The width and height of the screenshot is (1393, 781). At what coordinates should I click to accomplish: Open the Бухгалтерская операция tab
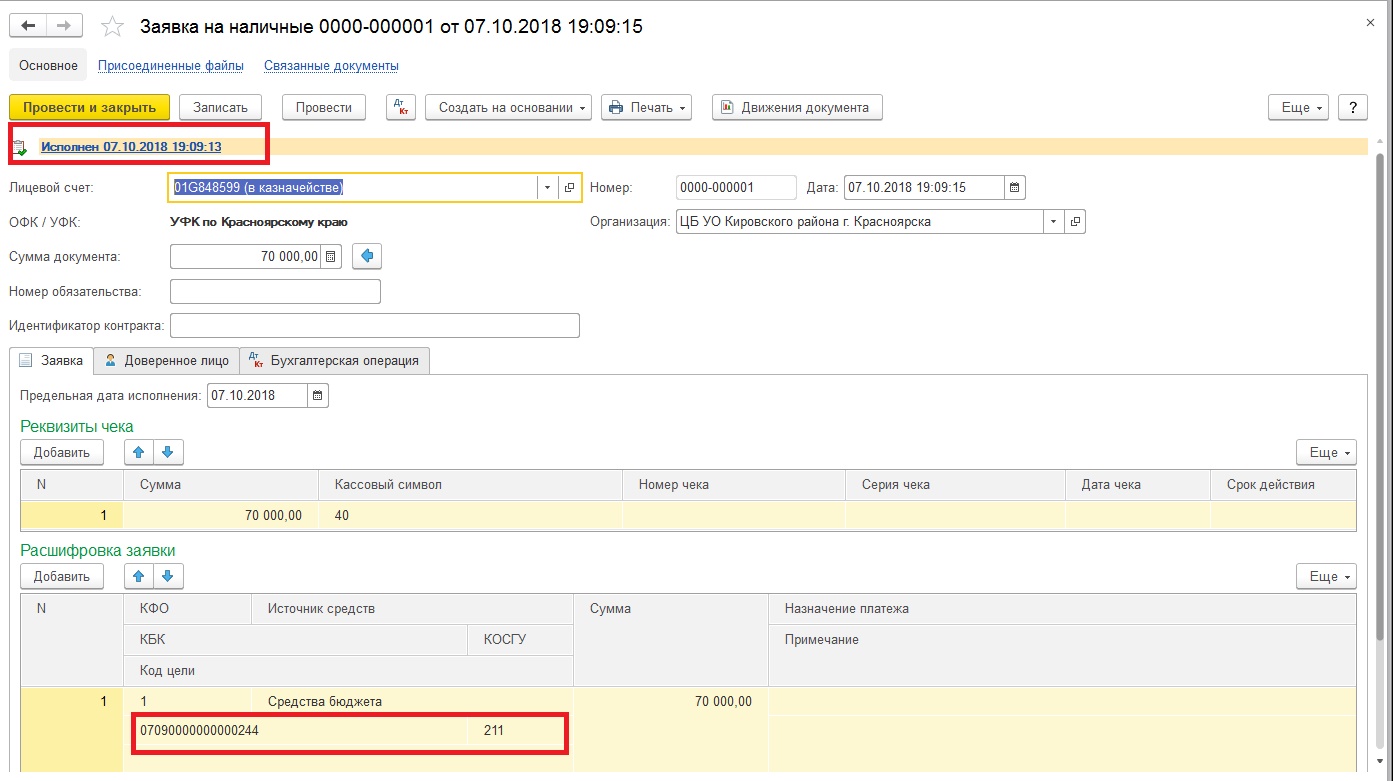(335, 361)
